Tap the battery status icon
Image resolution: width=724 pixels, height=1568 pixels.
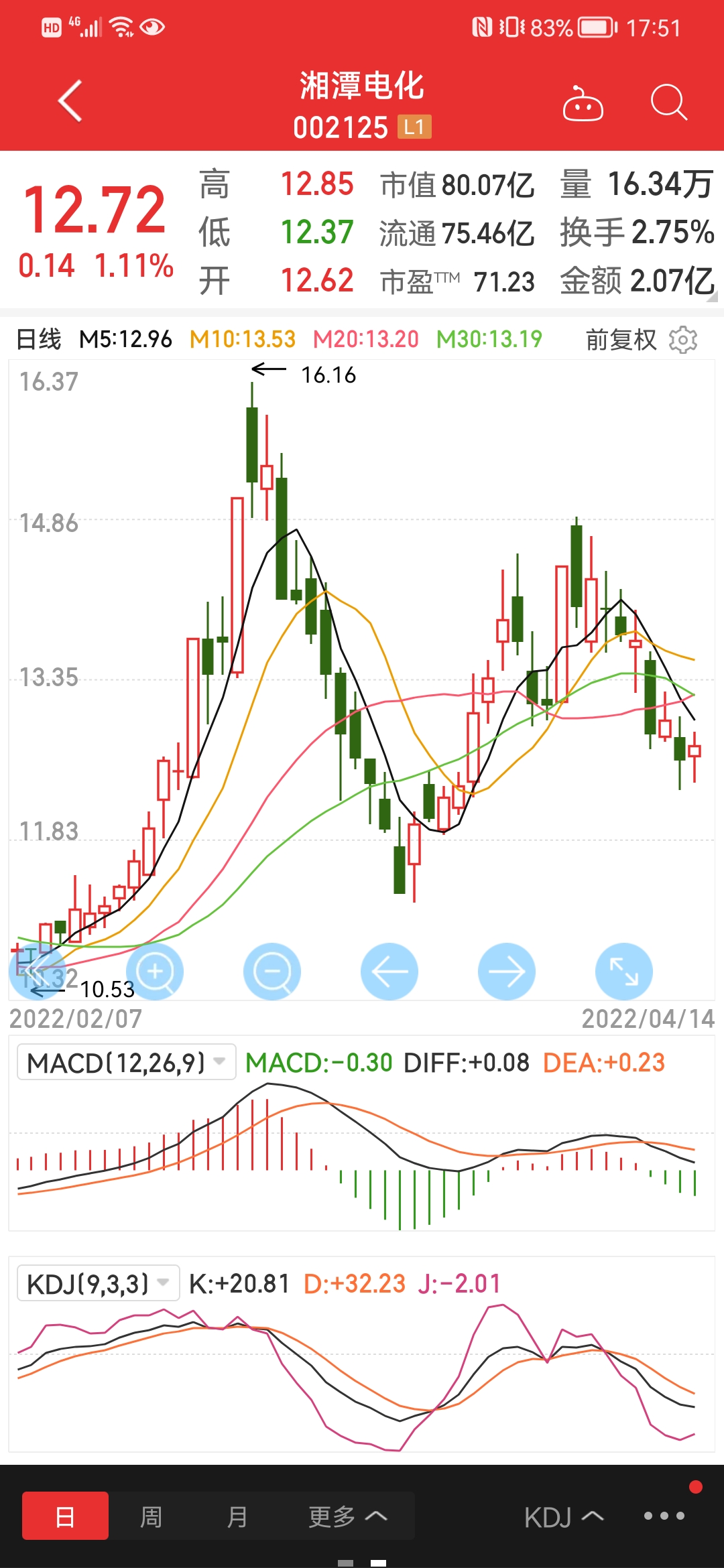[597, 28]
